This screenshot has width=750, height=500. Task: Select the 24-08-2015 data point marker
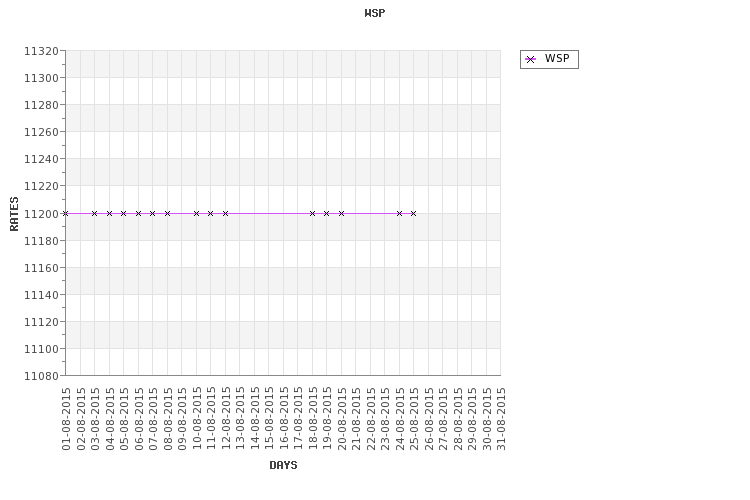399,213
